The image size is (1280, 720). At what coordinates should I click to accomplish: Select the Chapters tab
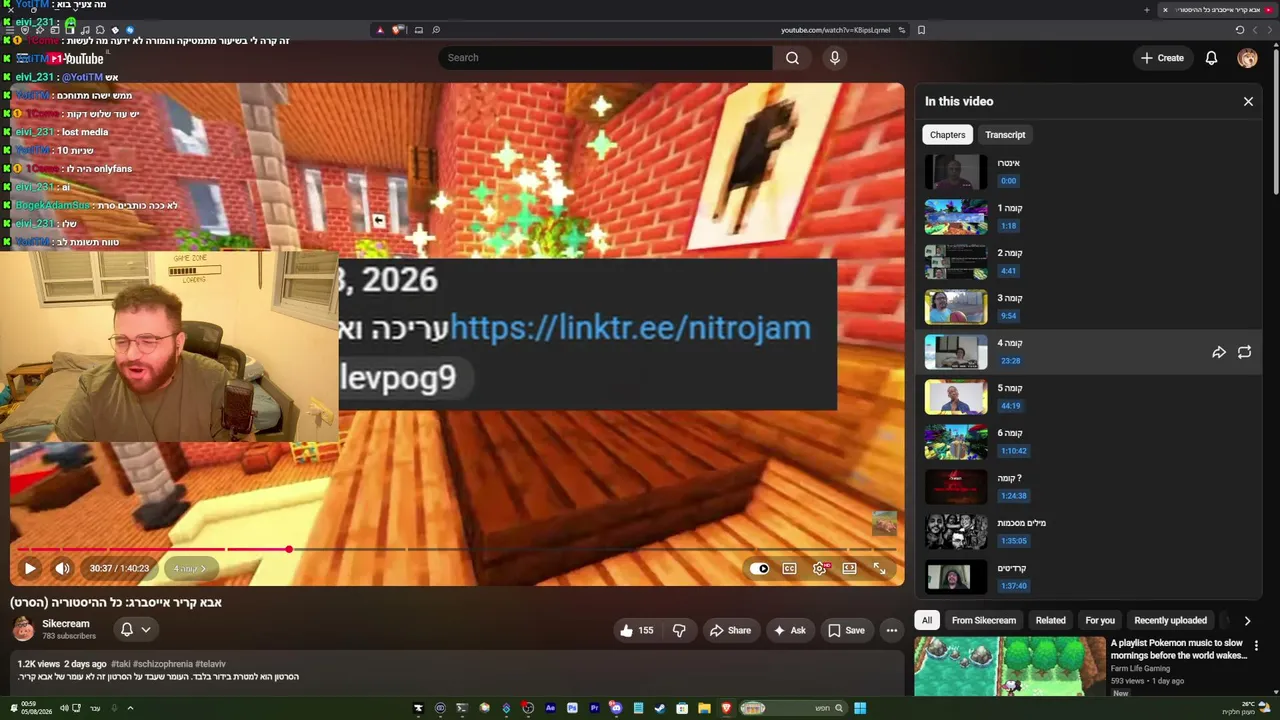pyautogui.click(x=947, y=135)
